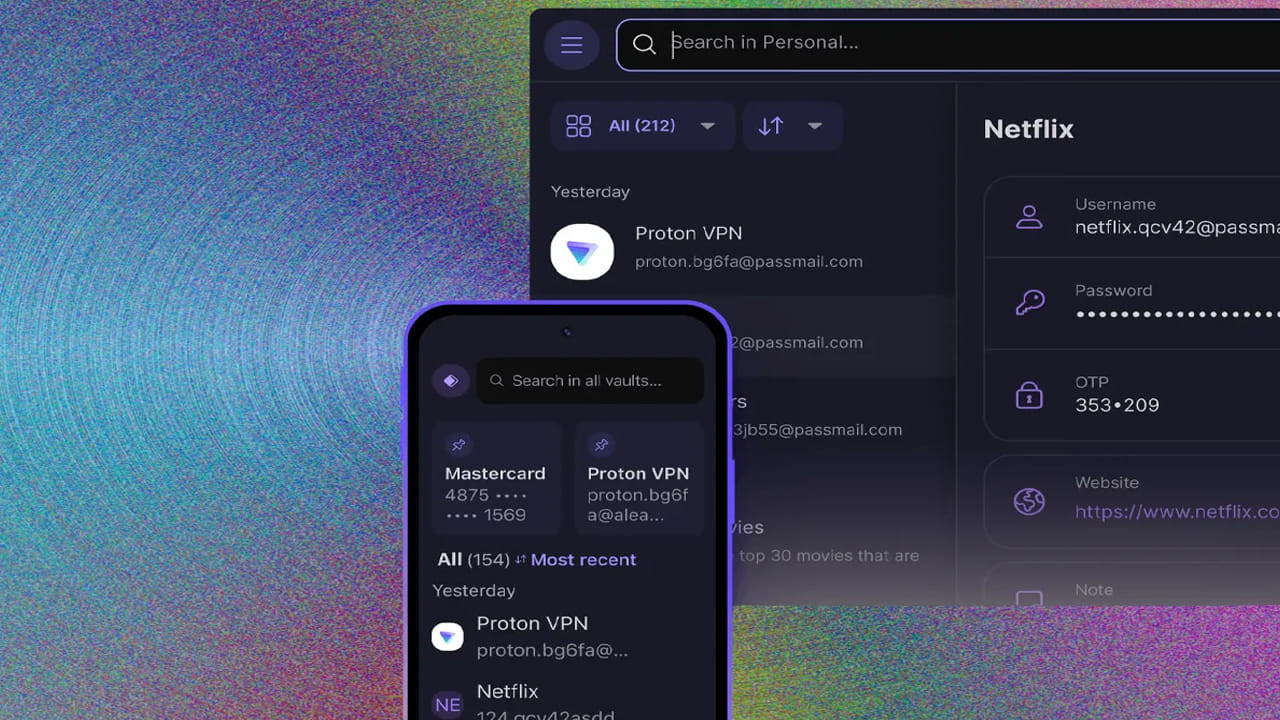Expand the sort order dropdown on desktop
Viewport: 1280px width, 720px height.
click(x=792, y=126)
